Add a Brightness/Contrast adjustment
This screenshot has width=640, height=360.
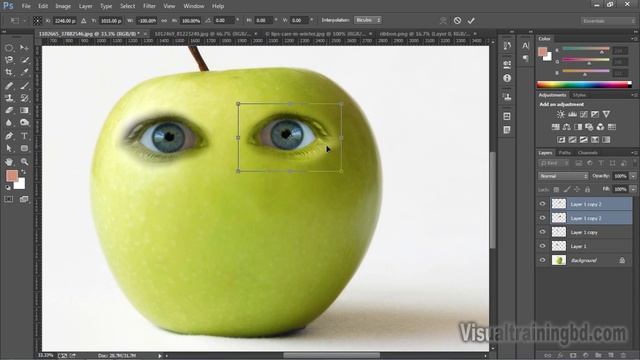point(561,114)
